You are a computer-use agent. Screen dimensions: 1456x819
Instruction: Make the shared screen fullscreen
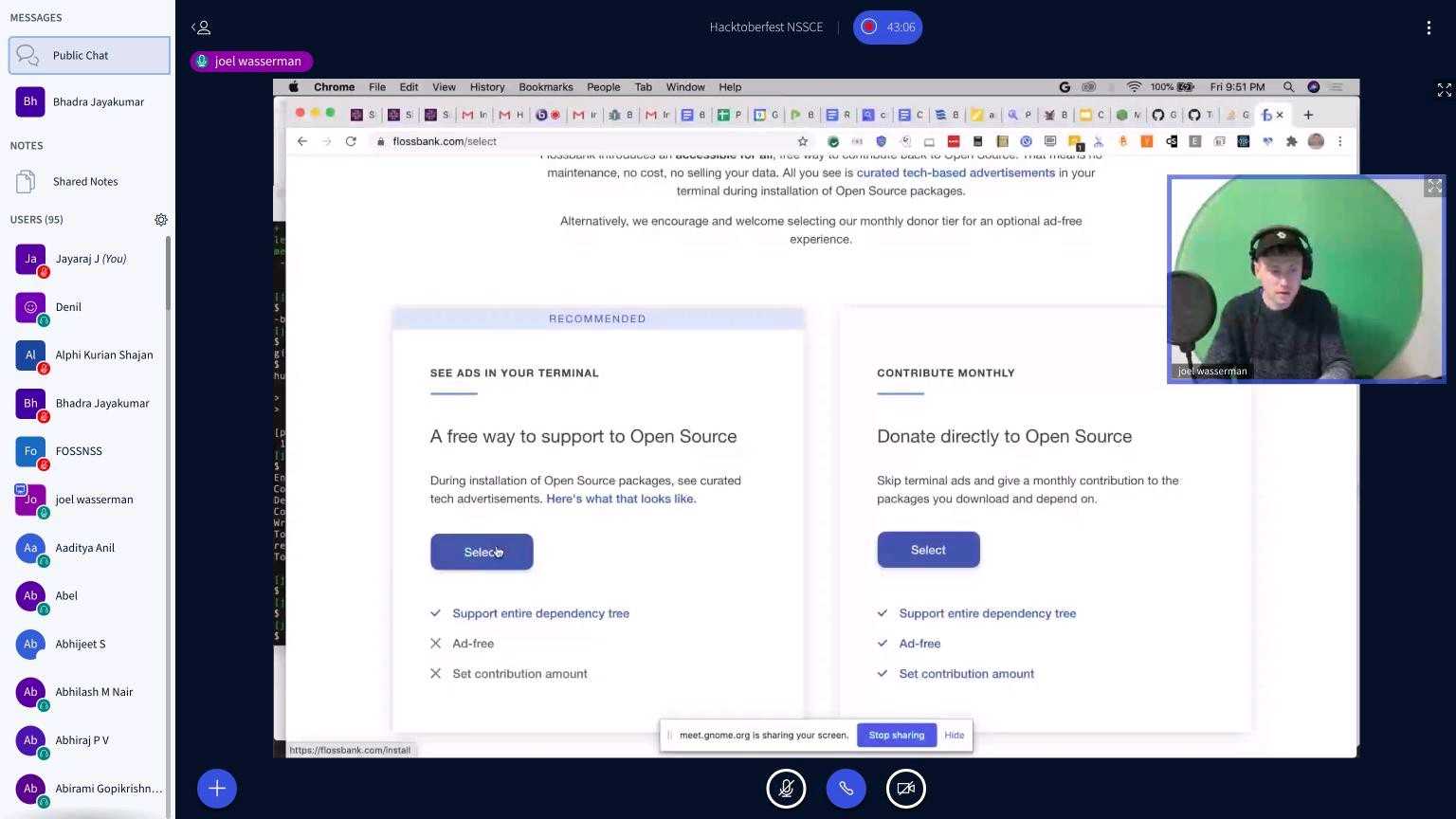(x=1444, y=90)
